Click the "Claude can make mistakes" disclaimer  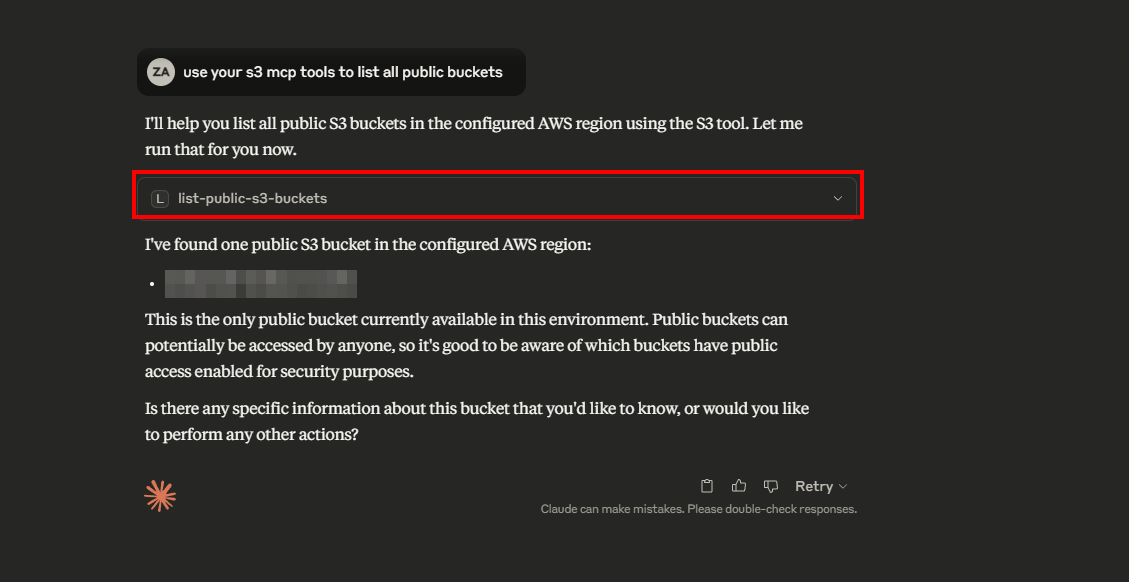coord(698,509)
